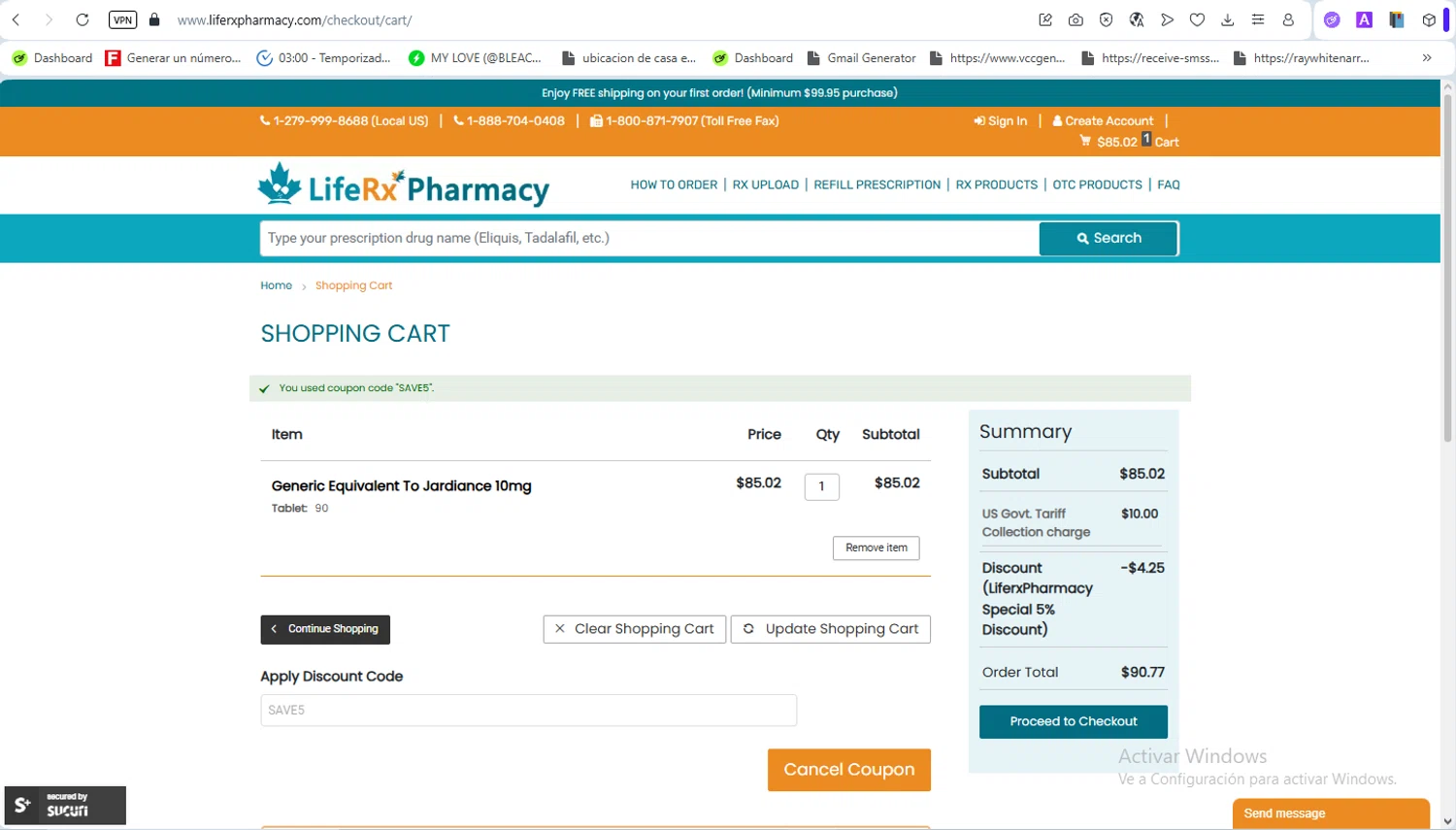The height and width of the screenshot is (830, 1456).
Task: Go back to the previous page
Action: coord(17,19)
